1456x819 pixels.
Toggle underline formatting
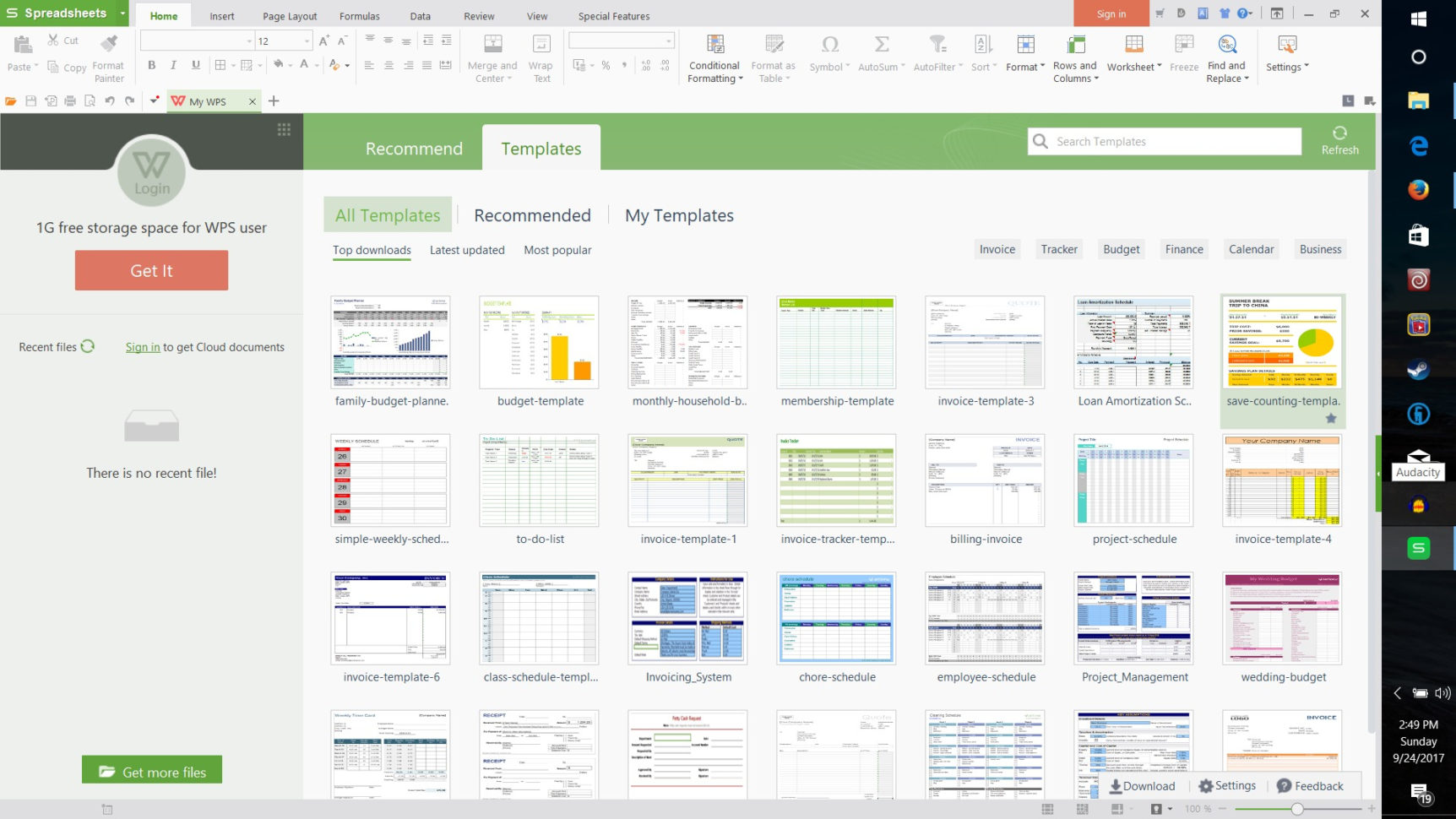click(x=195, y=64)
